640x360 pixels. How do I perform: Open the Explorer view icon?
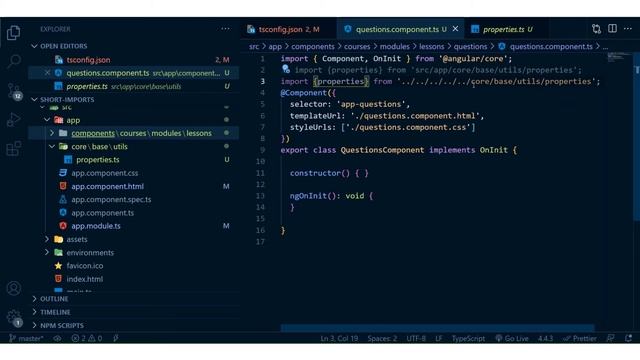point(13,33)
